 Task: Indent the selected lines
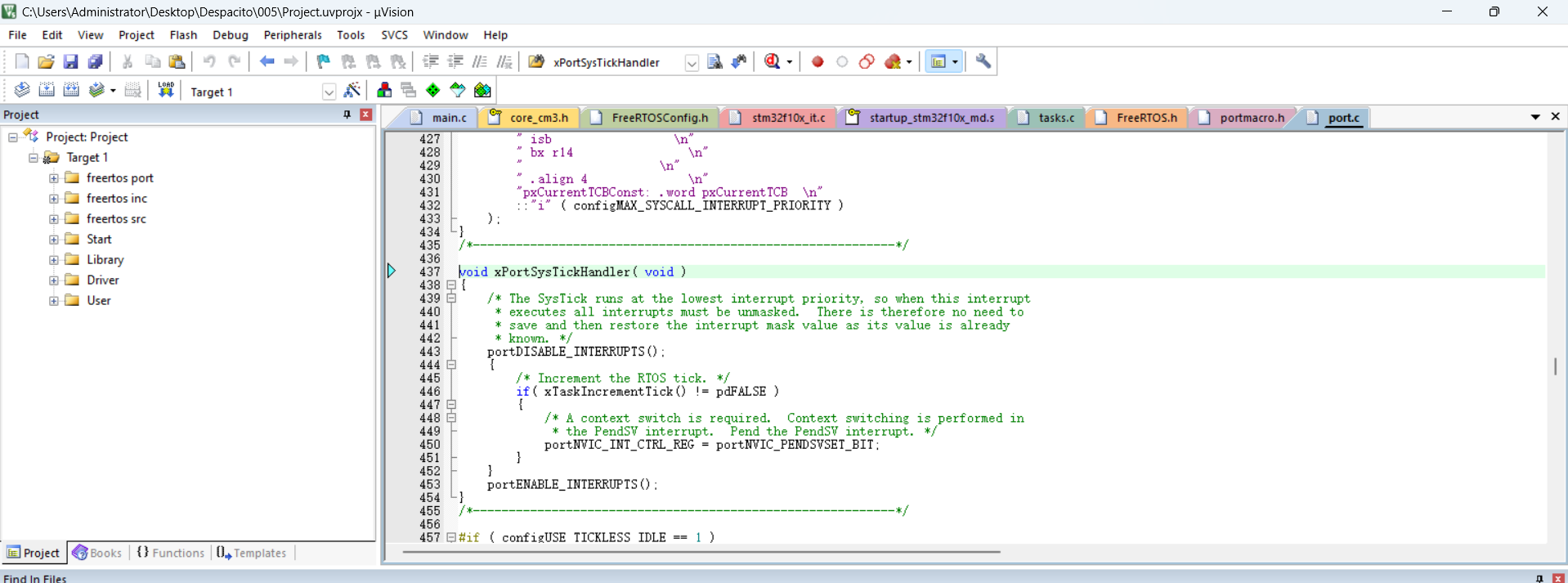[x=431, y=61]
